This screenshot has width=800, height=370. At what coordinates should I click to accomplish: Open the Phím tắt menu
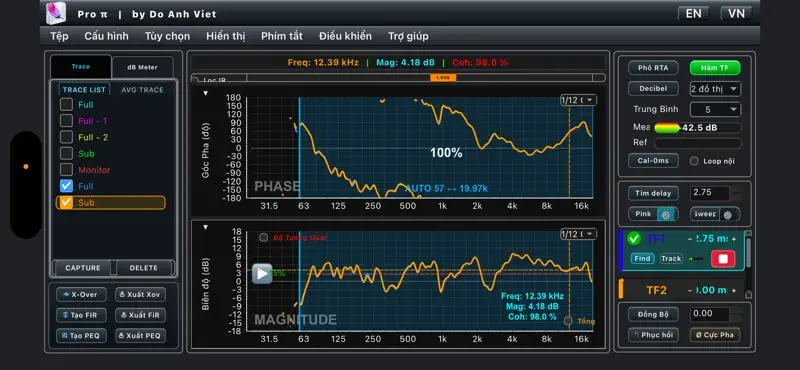[x=282, y=36]
